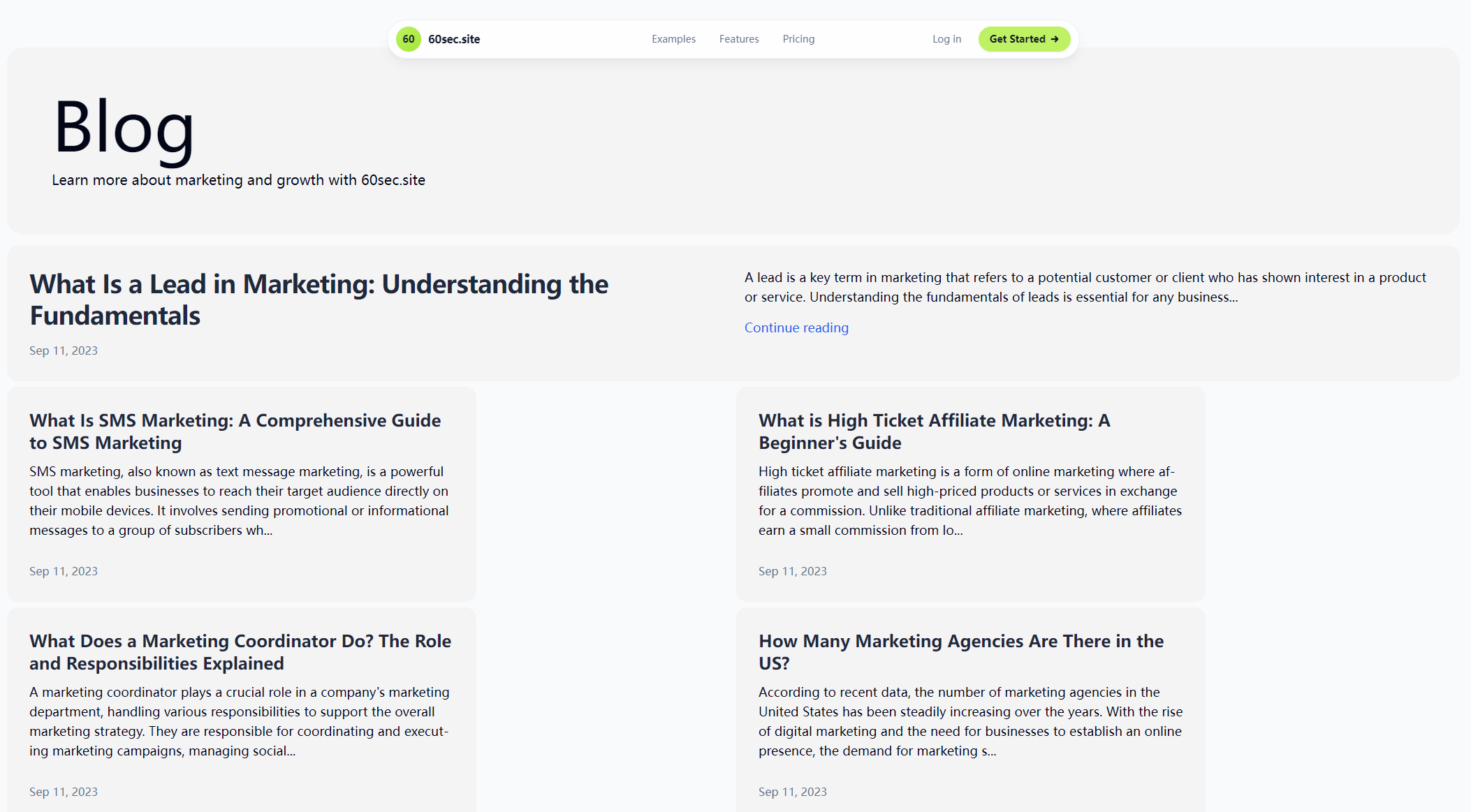Open the Pricing nav link
1471x812 pixels.
coord(798,39)
